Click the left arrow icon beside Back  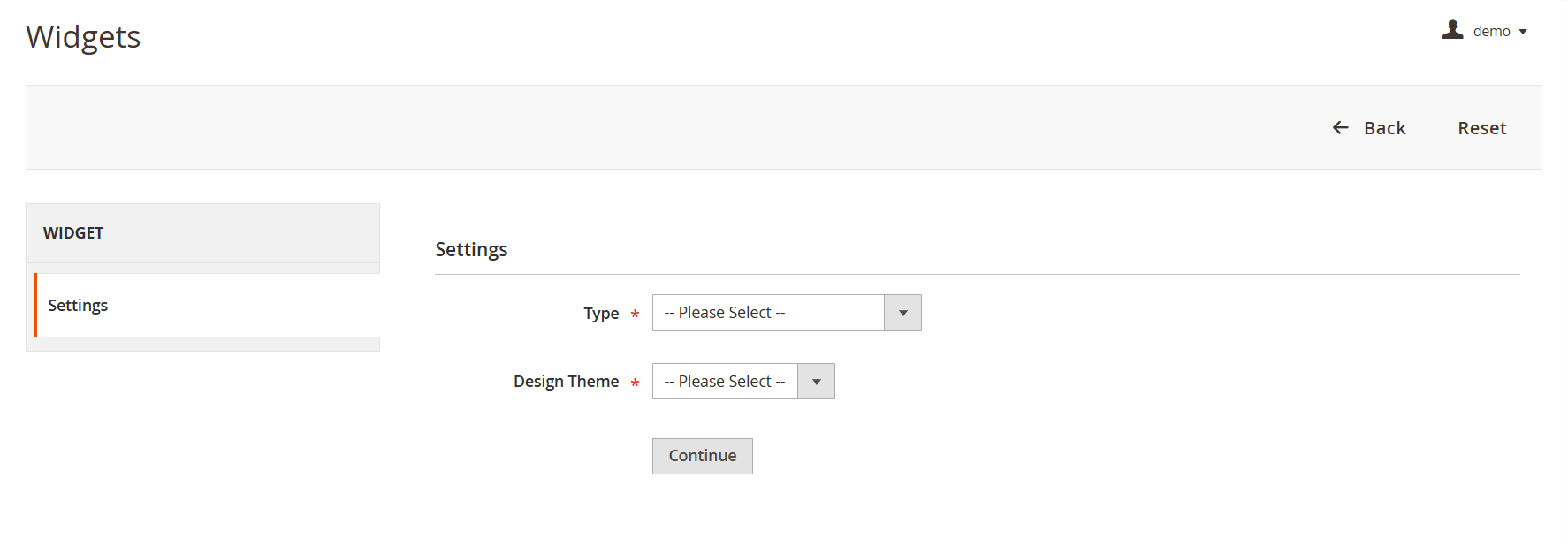pos(1340,128)
